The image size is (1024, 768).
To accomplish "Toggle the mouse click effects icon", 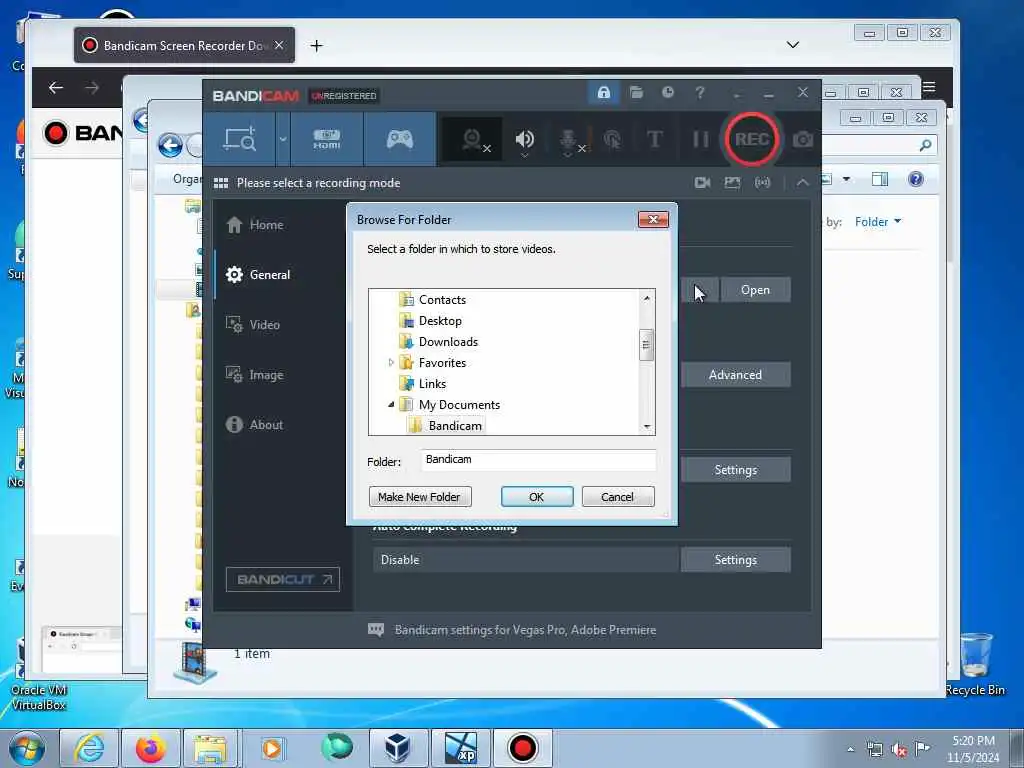I will click(613, 139).
